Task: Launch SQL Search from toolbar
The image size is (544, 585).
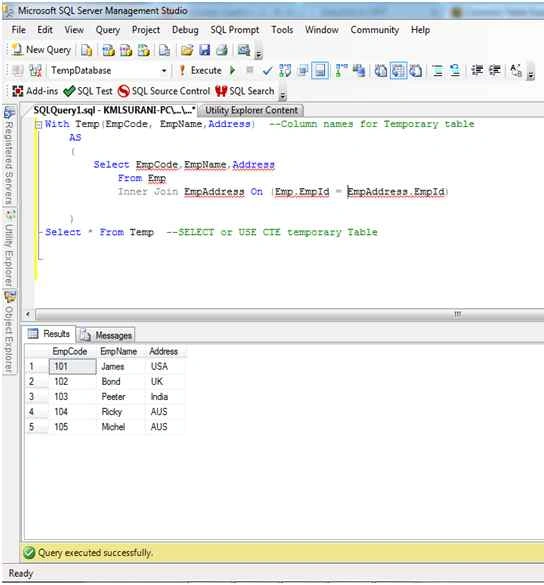Action: coord(245,91)
